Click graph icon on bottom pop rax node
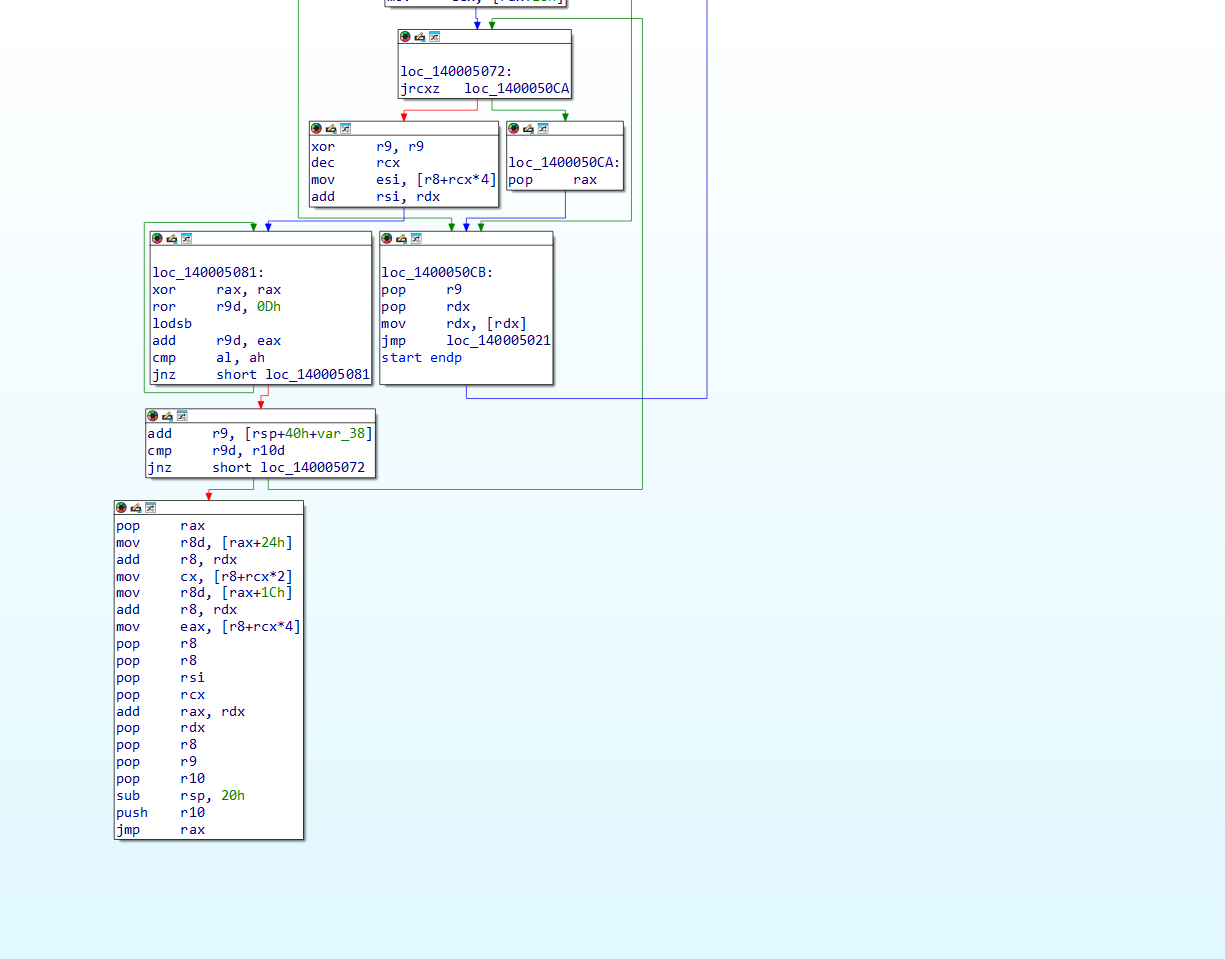 click(x=150, y=507)
